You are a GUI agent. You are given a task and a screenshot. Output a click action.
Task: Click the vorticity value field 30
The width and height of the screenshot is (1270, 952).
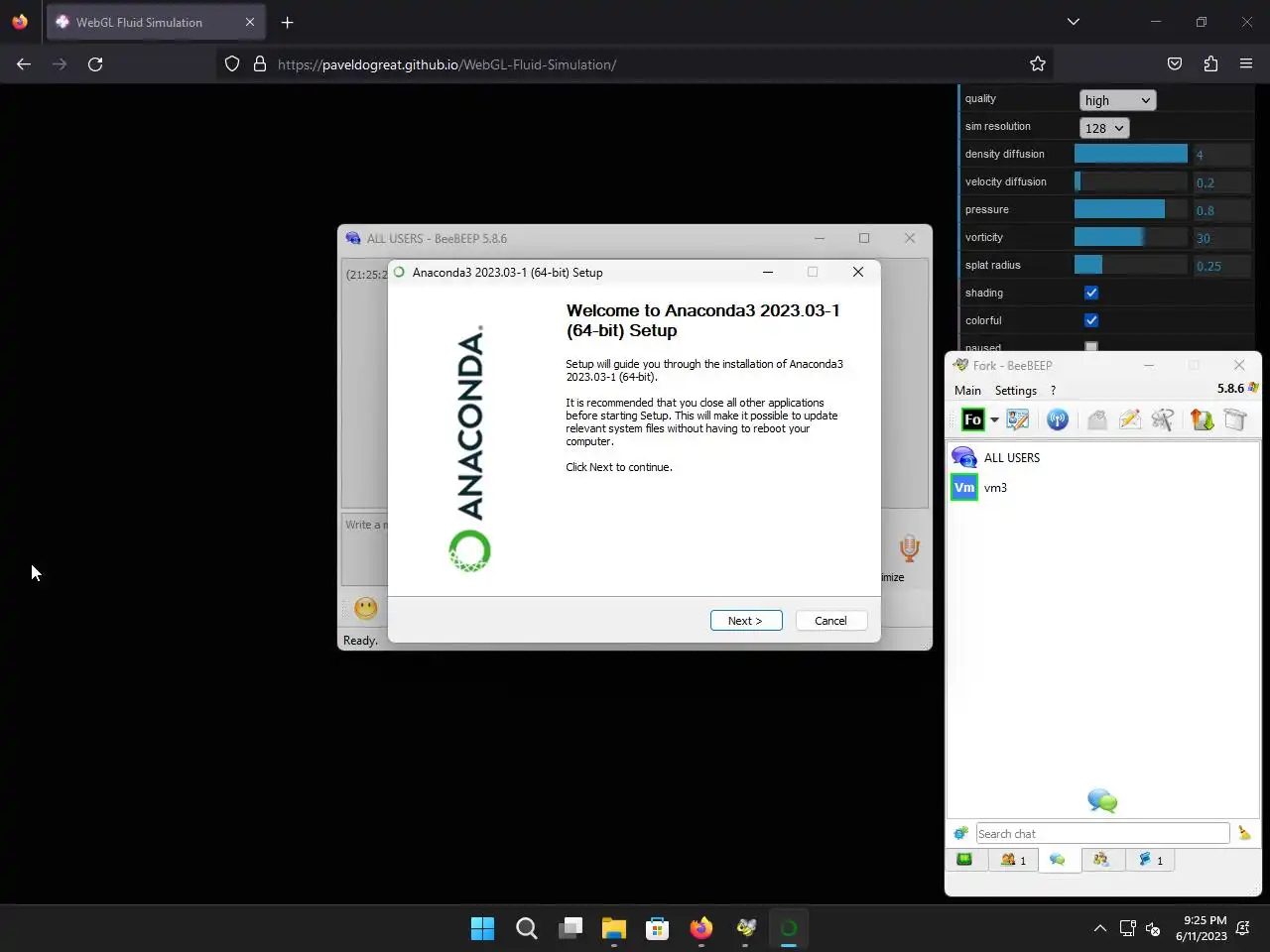point(1221,238)
